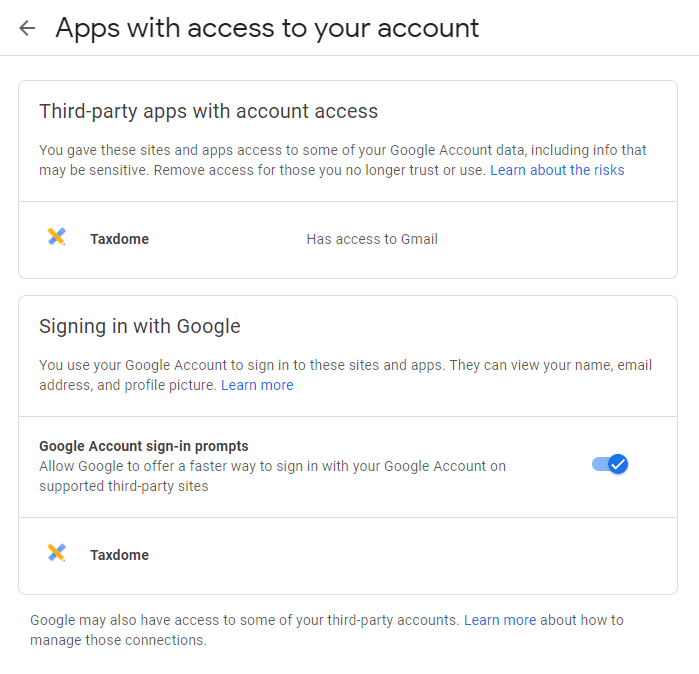Click "Allow Google to offer a faster way" description
The image size is (699, 674).
pyautogui.click(x=272, y=466)
